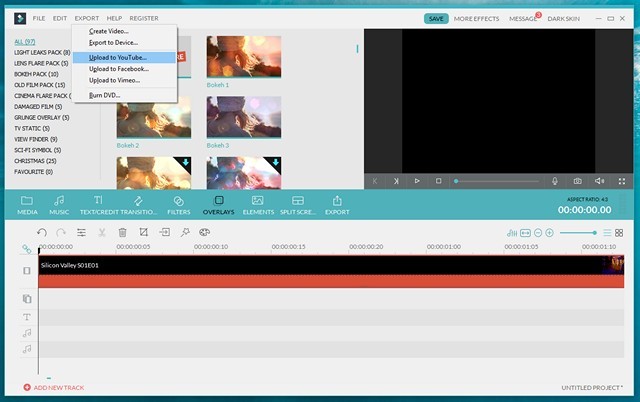This screenshot has width=640, height=402.
Task: Filter by Christmas (25) category
Action: pos(35,161)
